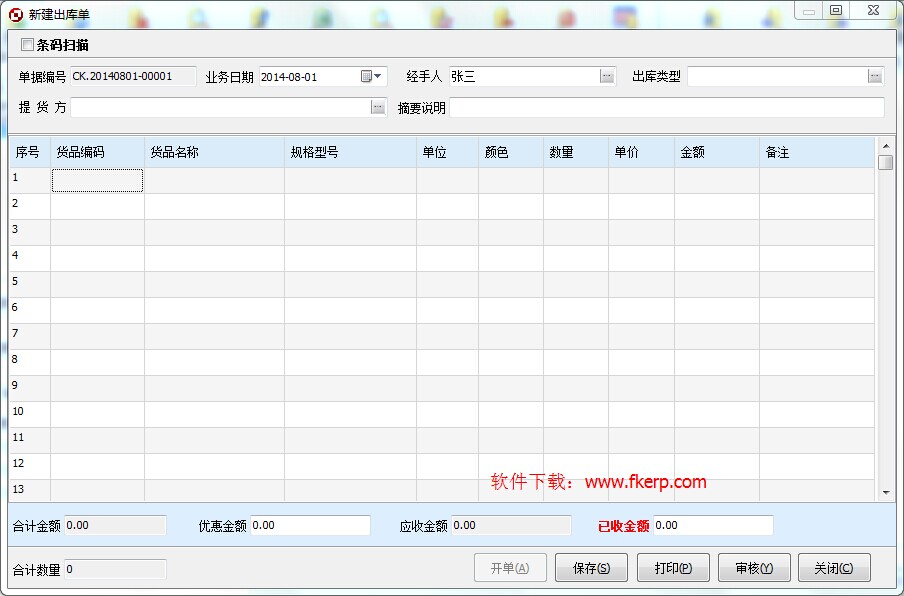Click into the 摘要说明 text field
904x596 pixels.
click(x=666, y=107)
